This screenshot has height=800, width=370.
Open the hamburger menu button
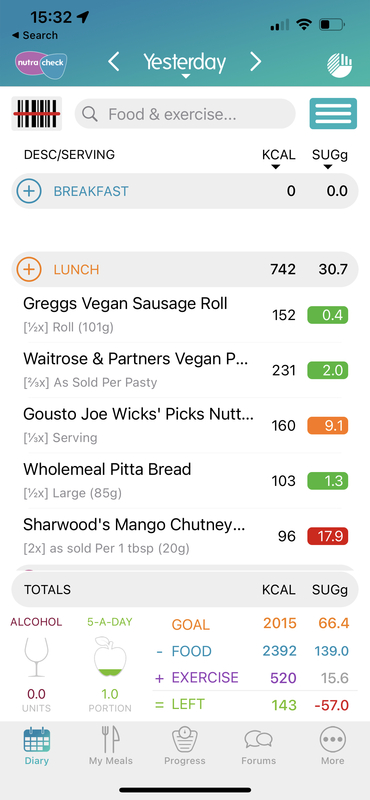tap(333, 113)
